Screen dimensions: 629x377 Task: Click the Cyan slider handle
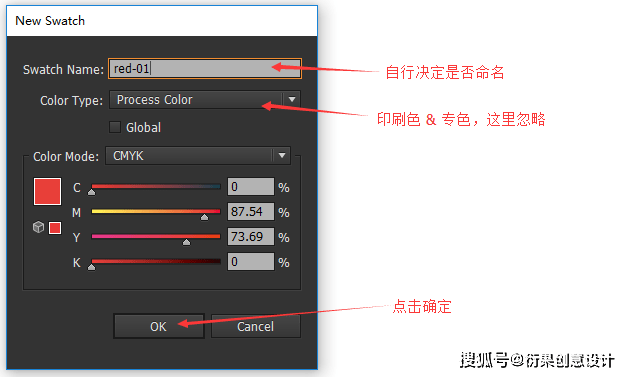click(x=91, y=192)
